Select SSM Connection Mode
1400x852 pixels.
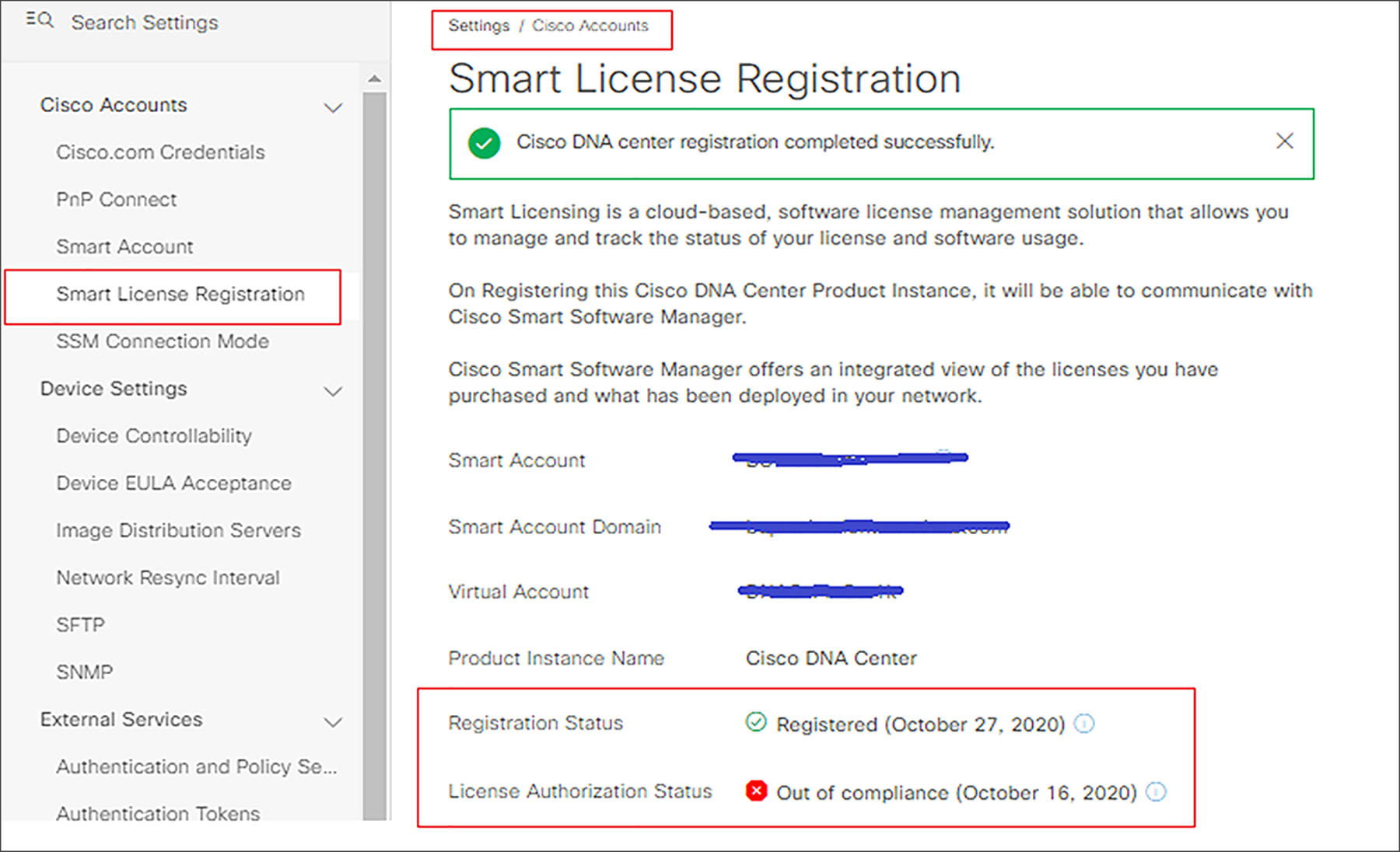point(162,340)
